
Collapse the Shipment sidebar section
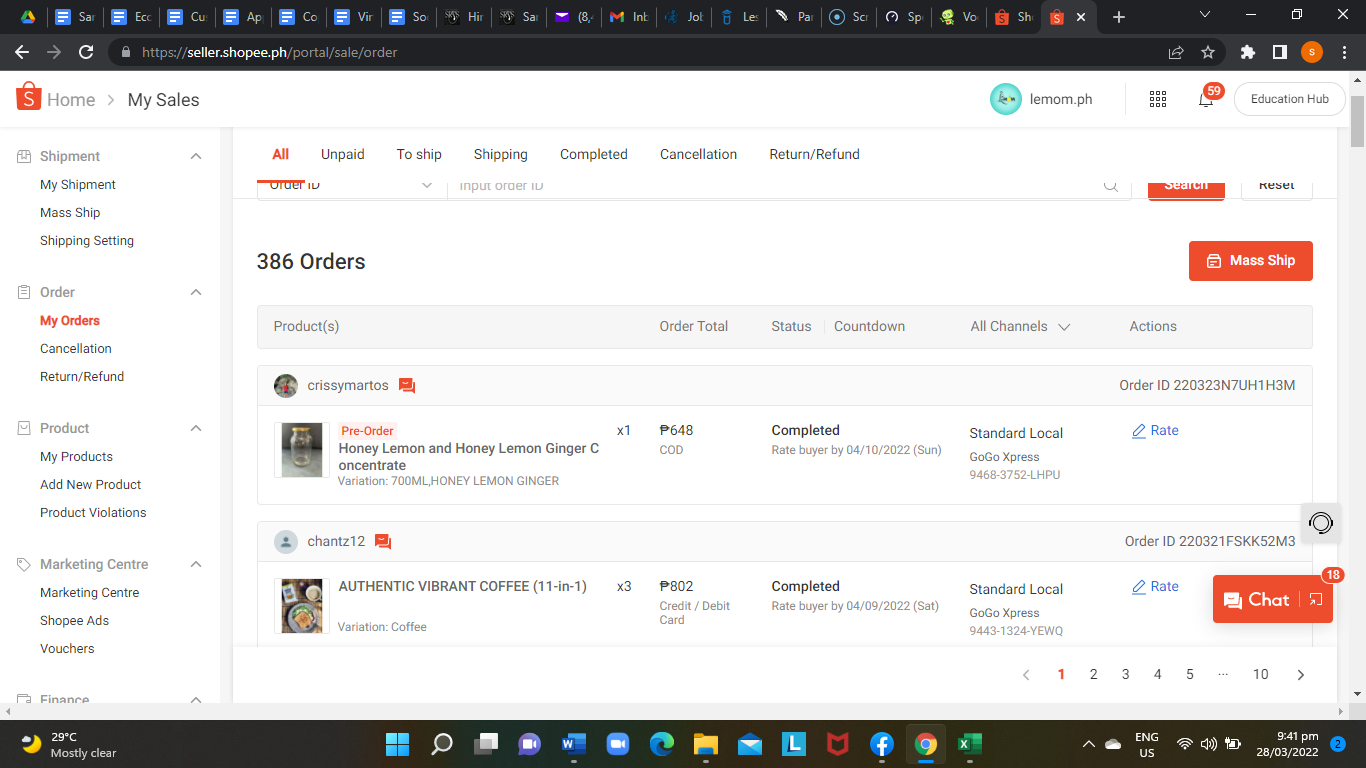click(196, 156)
